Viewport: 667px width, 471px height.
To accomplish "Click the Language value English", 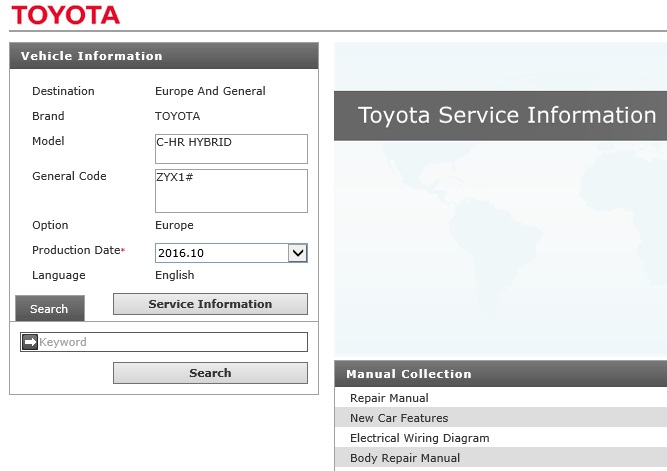I will click(x=174, y=275).
